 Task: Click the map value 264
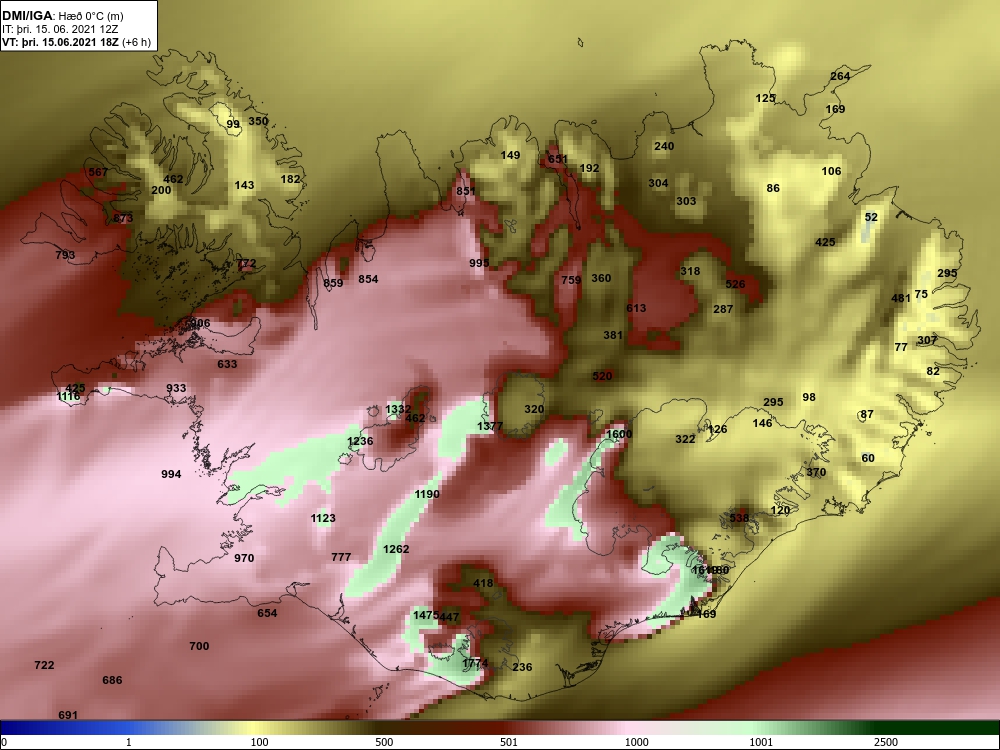click(x=840, y=76)
